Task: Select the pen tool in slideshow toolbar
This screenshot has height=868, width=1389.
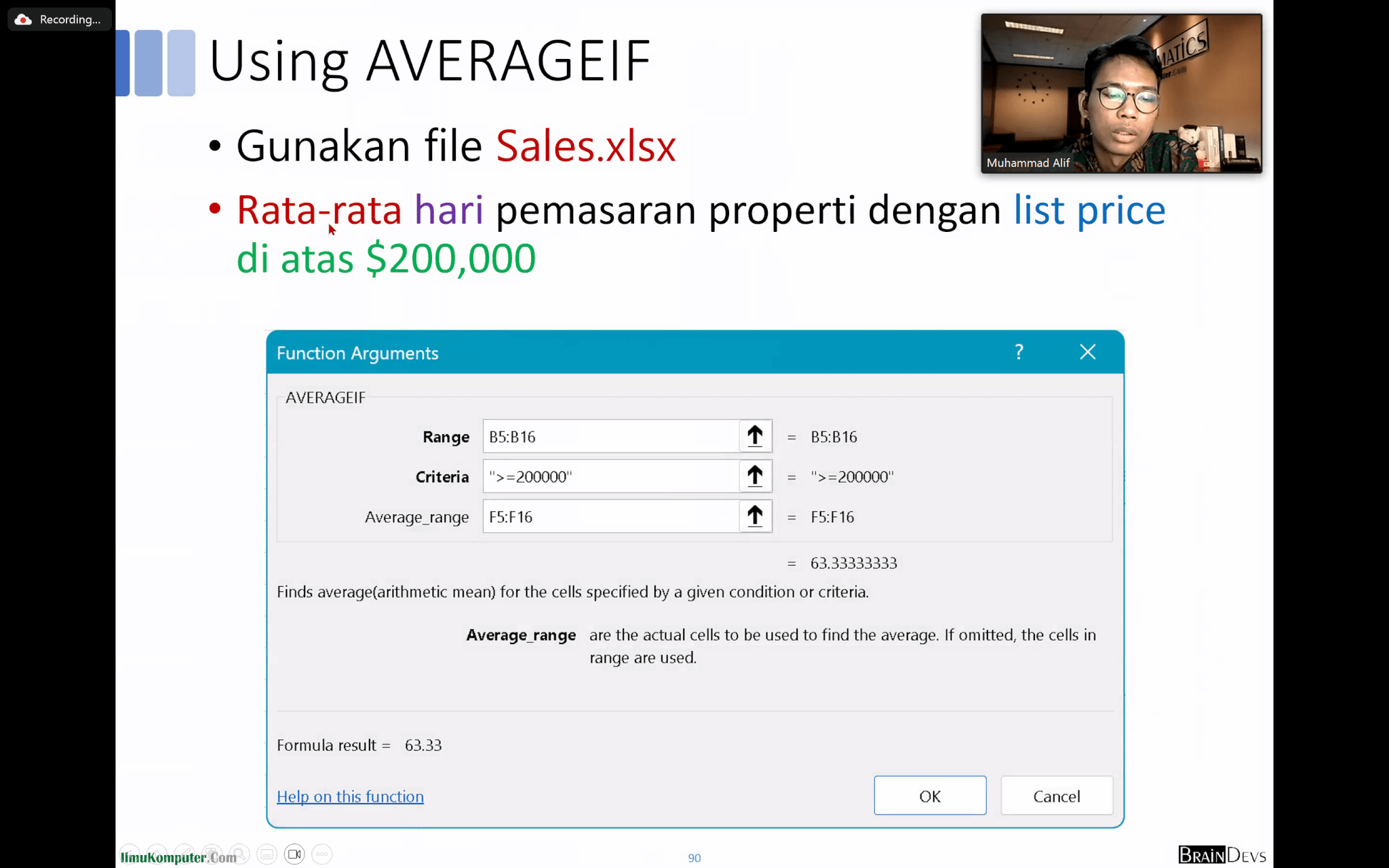Action: click(x=184, y=854)
